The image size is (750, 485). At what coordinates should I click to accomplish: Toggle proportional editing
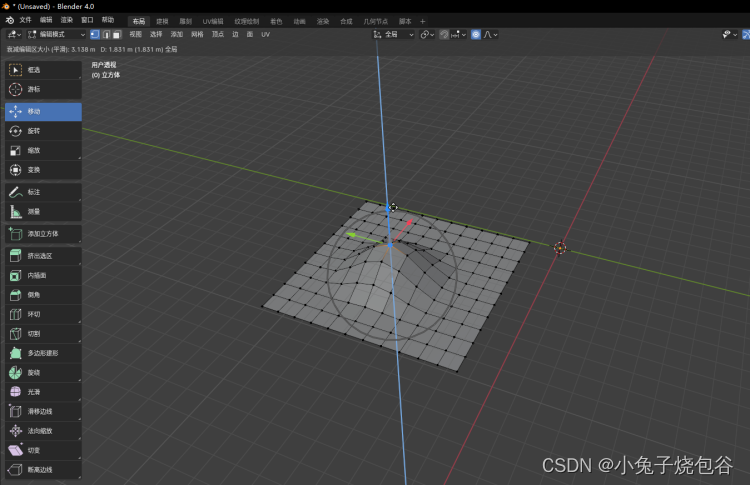click(x=476, y=34)
